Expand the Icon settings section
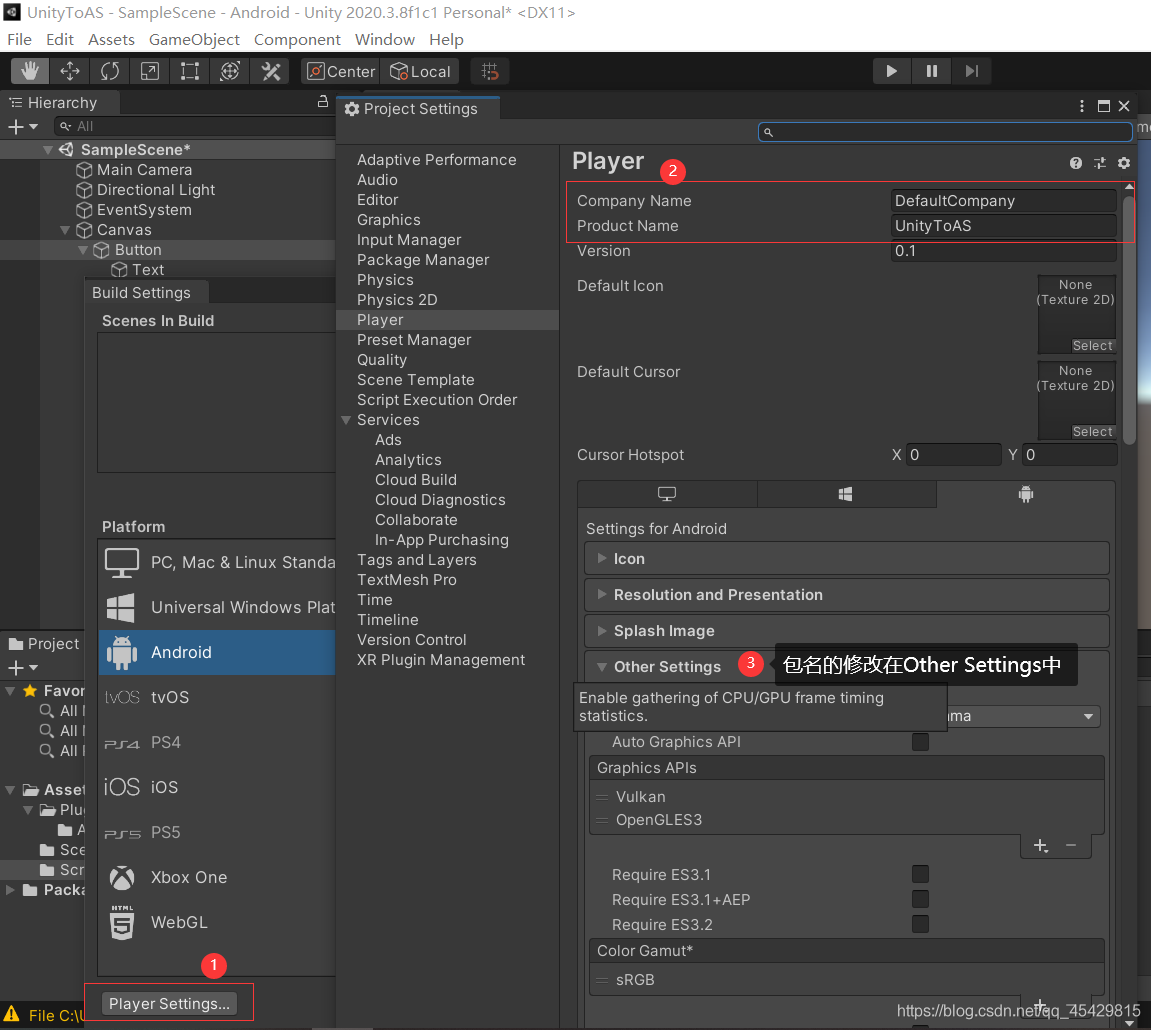 (629, 559)
